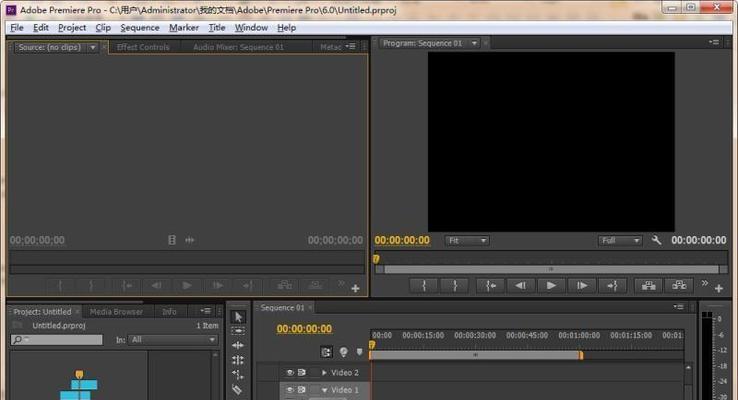Image resolution: width=738 pixels, height=400 pixels.
Task: Go to Out point in Program monitor
Action: tap(612, 285)
